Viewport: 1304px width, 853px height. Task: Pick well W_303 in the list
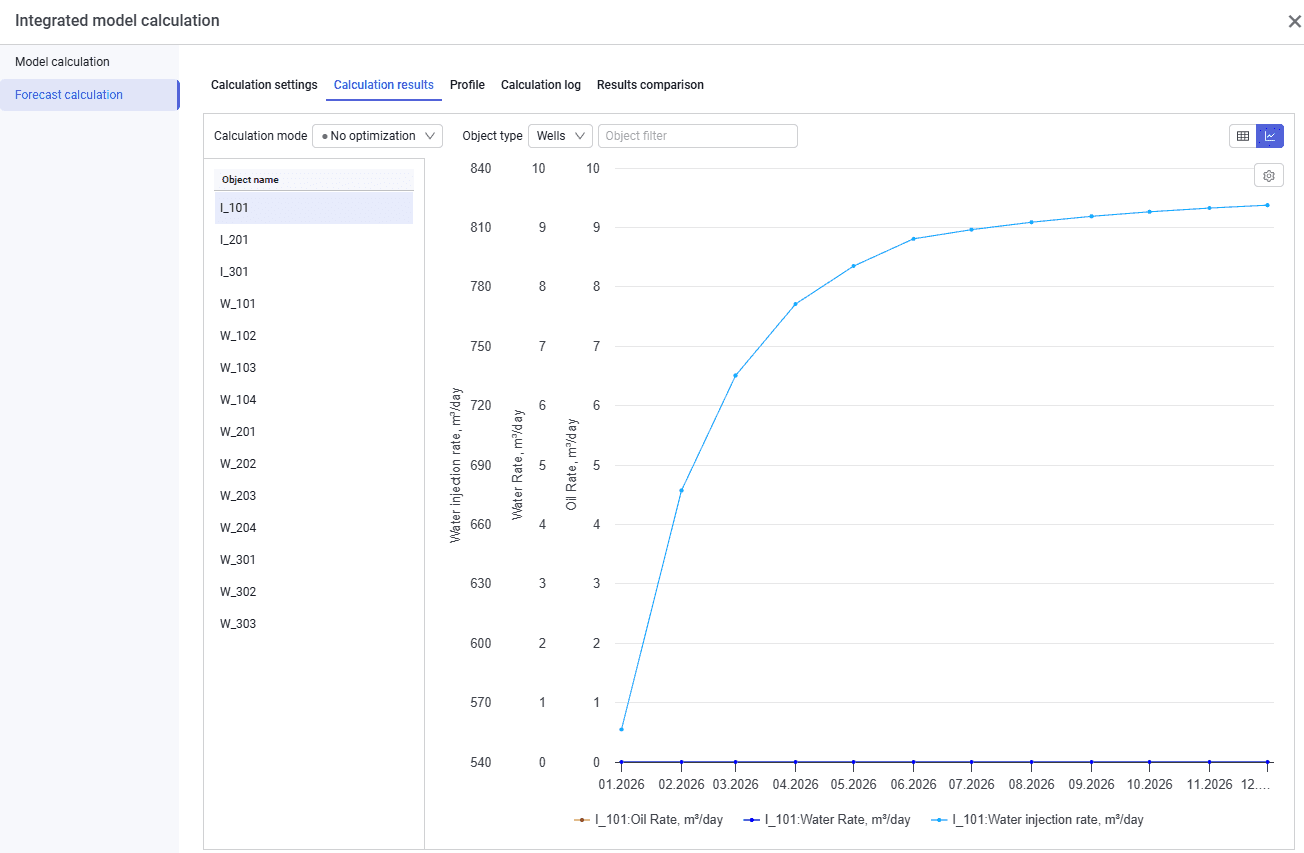pos(313,624)
